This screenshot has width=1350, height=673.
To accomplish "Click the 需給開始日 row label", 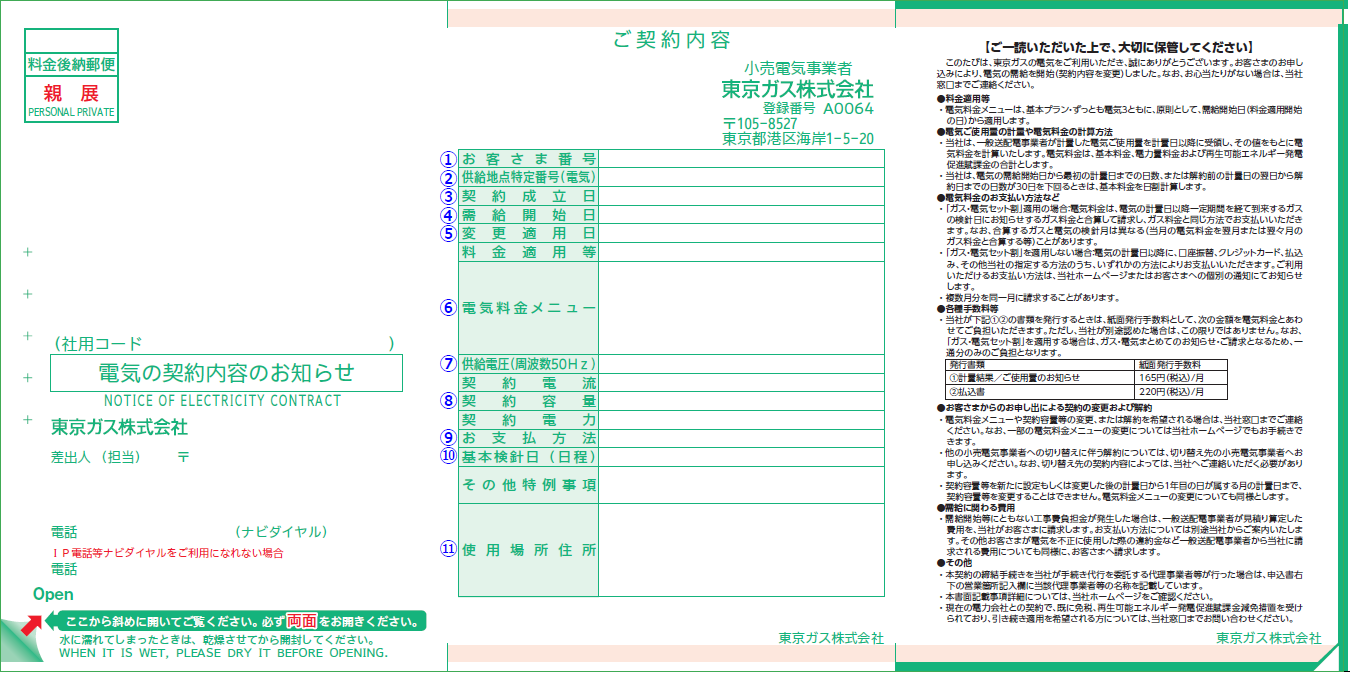I will tap(528, 215).
